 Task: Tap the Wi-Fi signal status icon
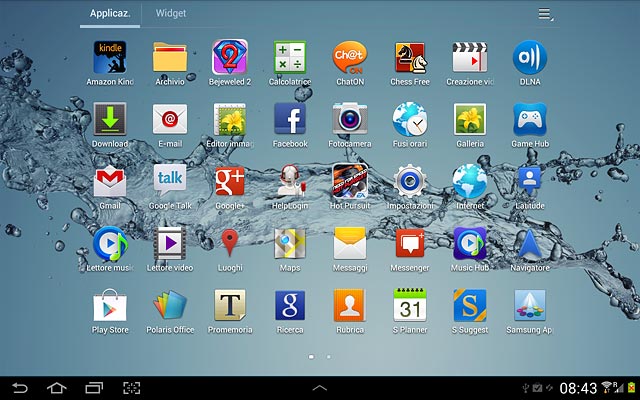click(607, 387)
